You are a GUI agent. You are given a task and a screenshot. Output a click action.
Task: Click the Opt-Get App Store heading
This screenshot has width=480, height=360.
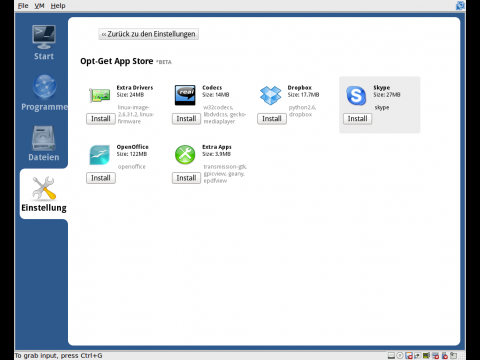[x=117, y=61]
